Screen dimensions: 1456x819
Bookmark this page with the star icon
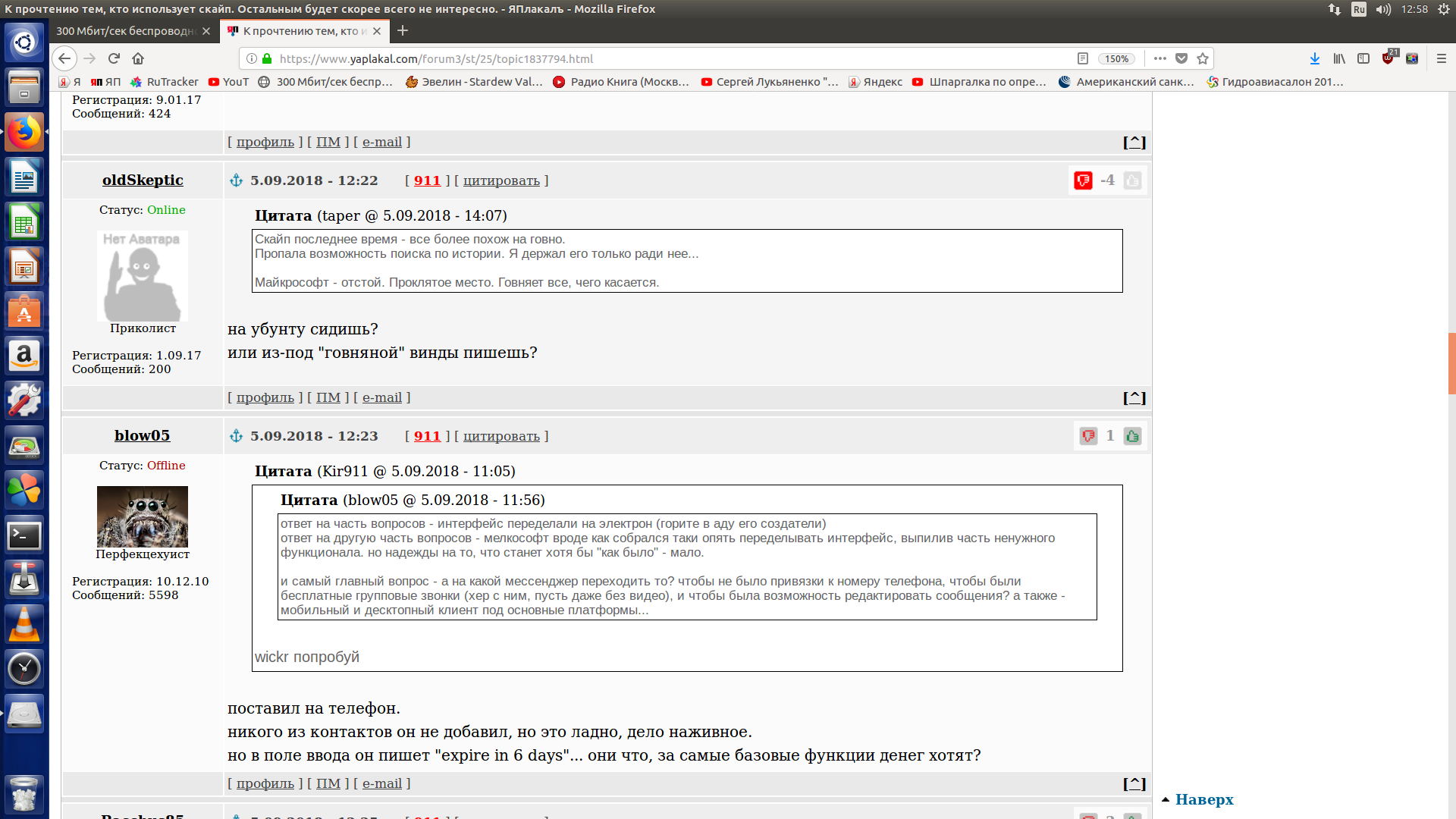[x=1203, y=58]
